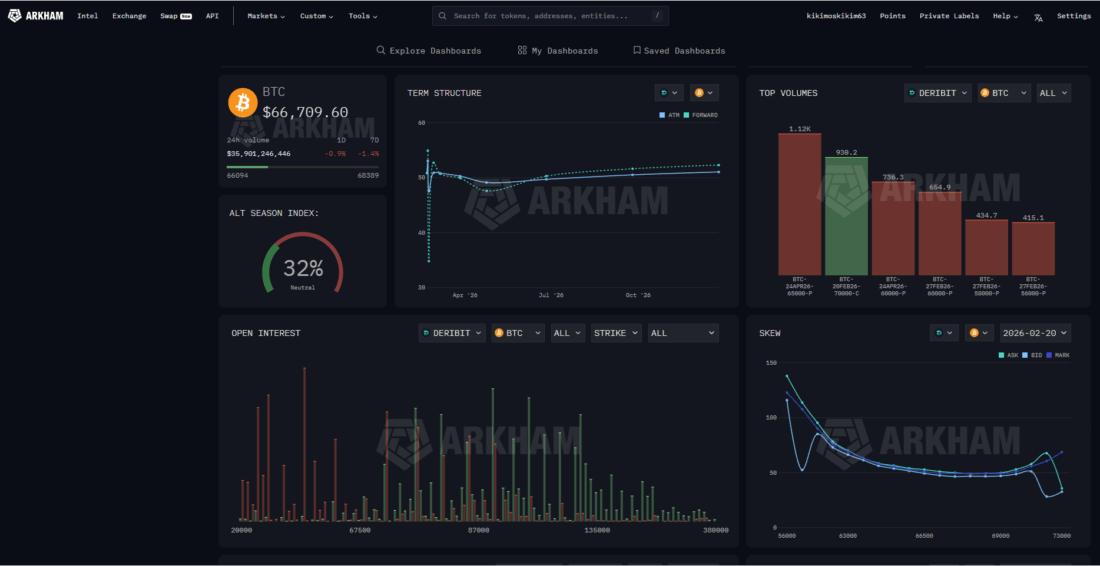1100x566 pixels.
Task: Click the BTC price range progress bar
Action: [x=302, y=167]
